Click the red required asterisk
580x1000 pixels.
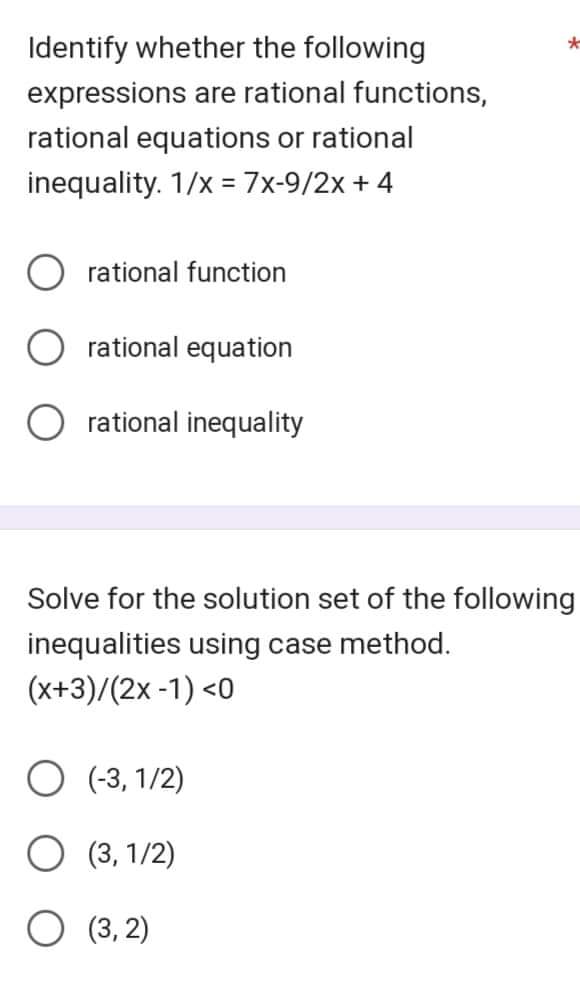point(573,44)
